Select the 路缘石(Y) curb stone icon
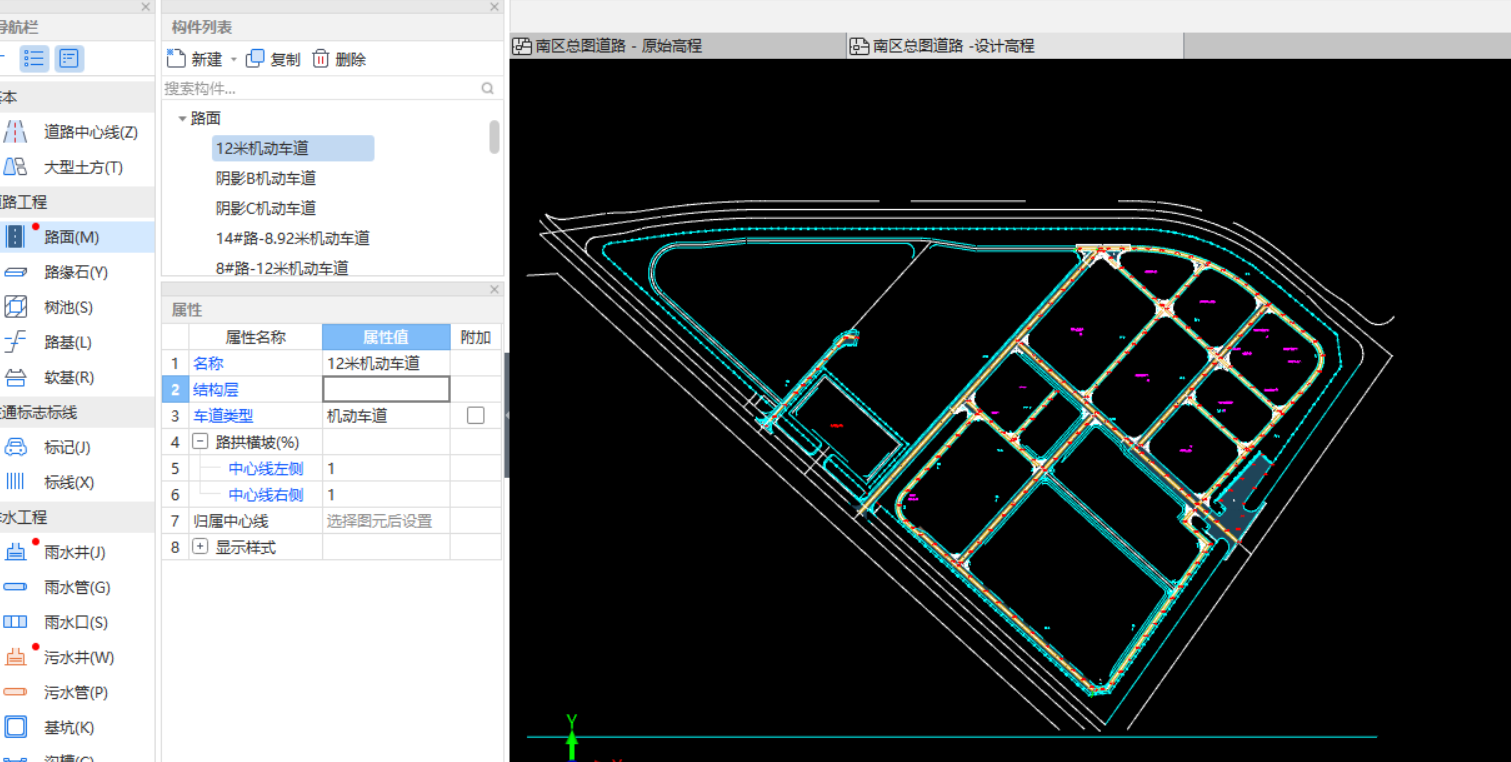1511x762 pixels. (x=15, y=272)
